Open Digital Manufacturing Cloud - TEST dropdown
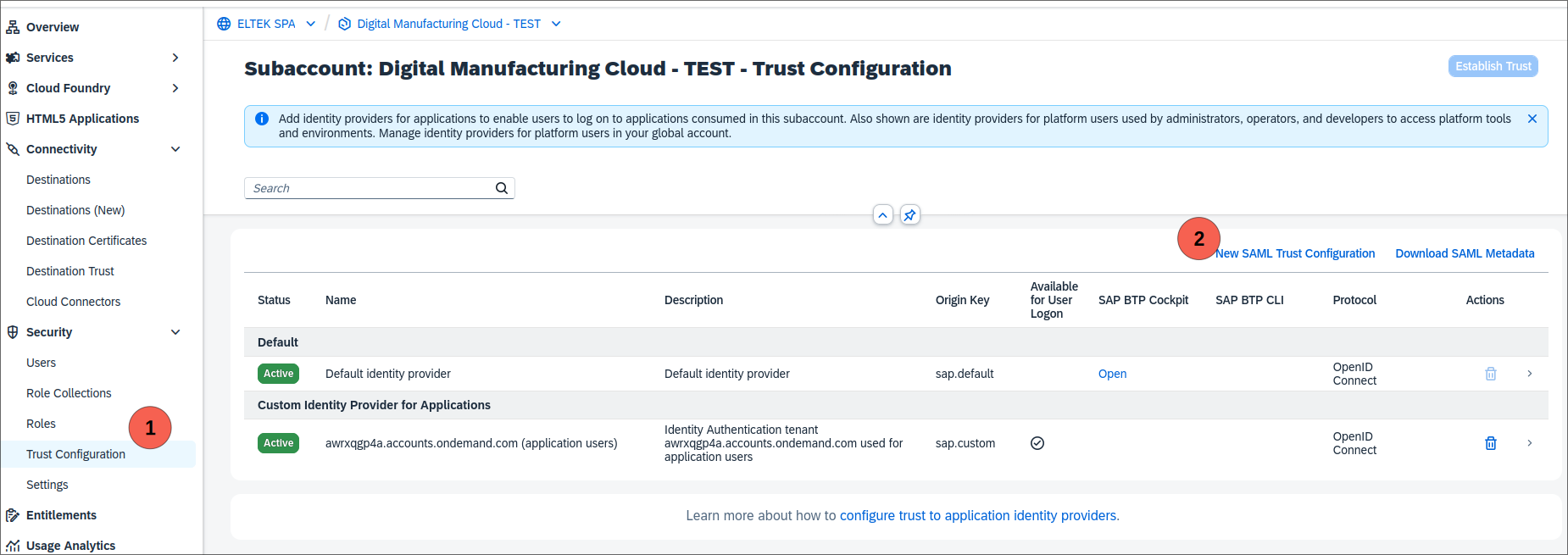Viewport: 1568px width, 555px height. pos(556,24)
